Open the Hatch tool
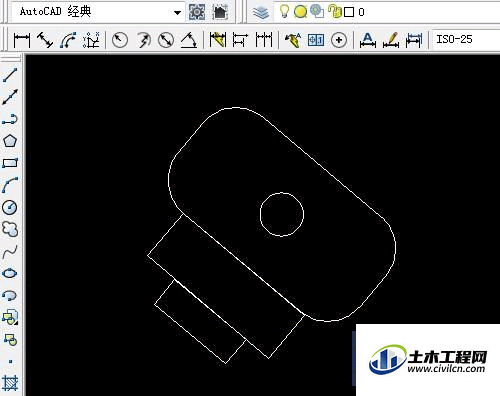The width and height of the screenshot is (500, 396). [10, 383]
